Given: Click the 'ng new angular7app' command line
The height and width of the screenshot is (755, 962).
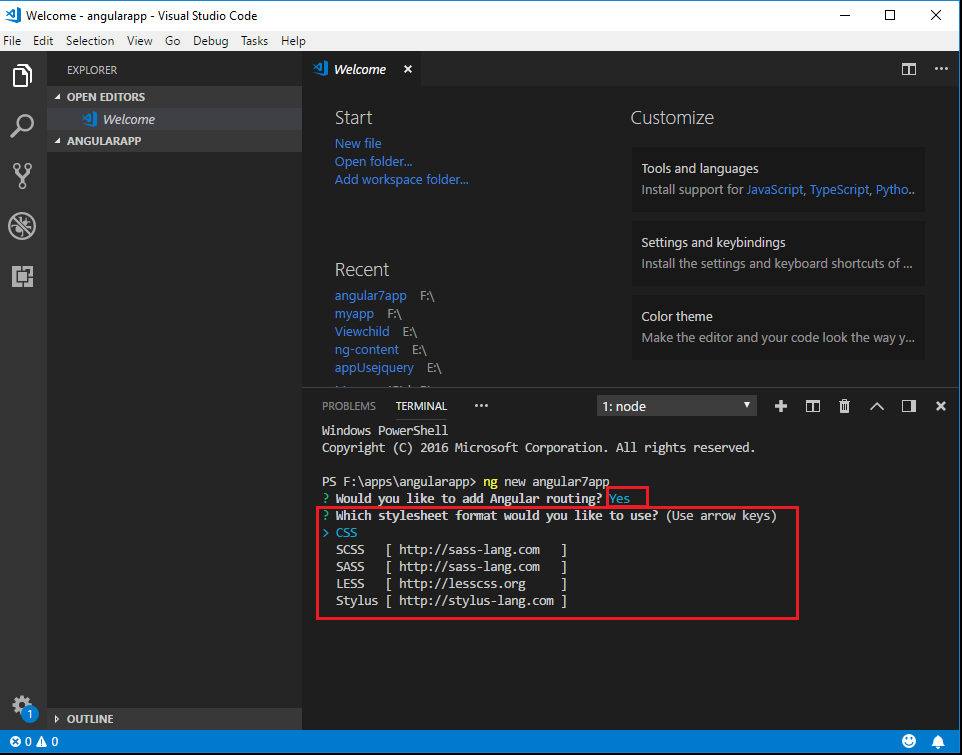Looking at the screenshot, I should coord(546,481).
